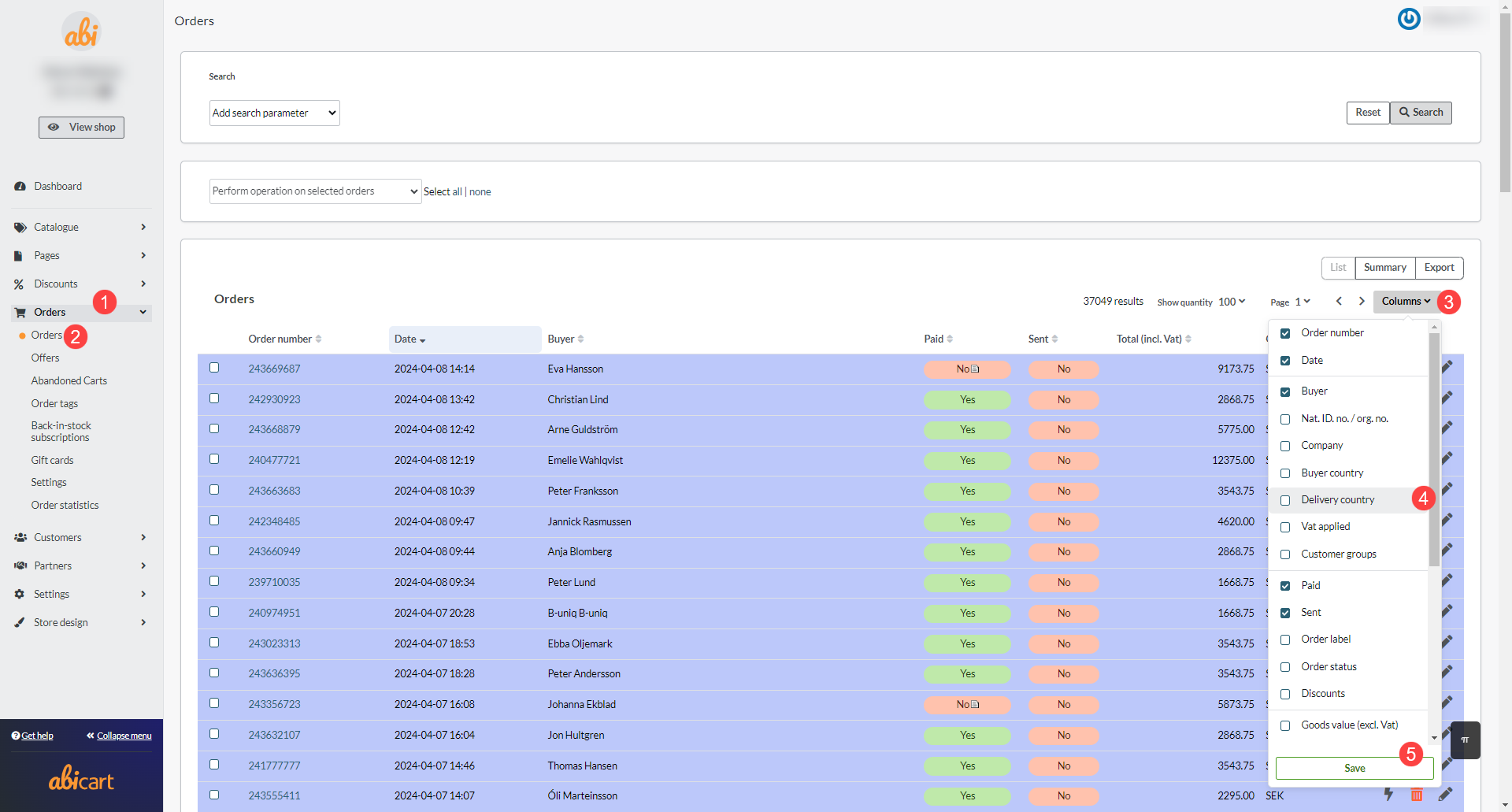The height and width of the screenshot is (812, 1512).
Task: Click the Reset button
Action: pos(1368,113)
